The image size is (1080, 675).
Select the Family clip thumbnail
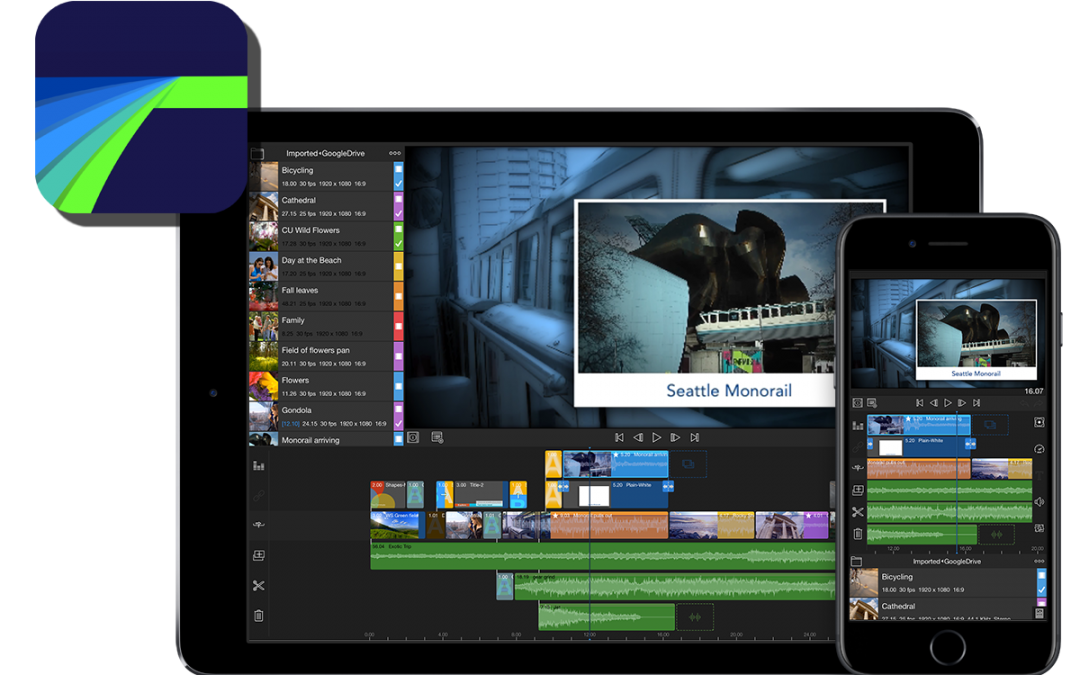[263, 326]
